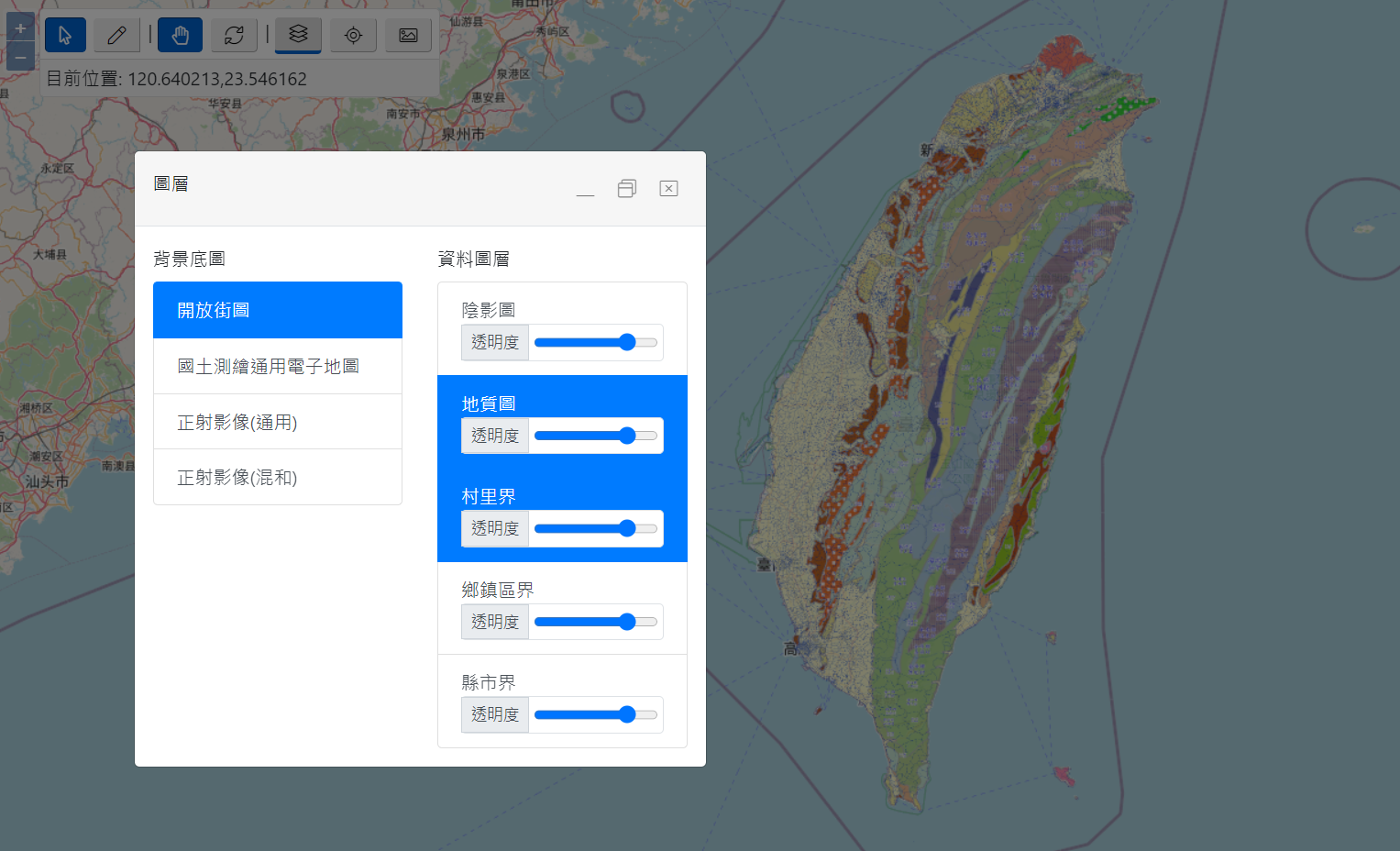
Task: Toggle the hand pan tool
Action: [181, 35]
